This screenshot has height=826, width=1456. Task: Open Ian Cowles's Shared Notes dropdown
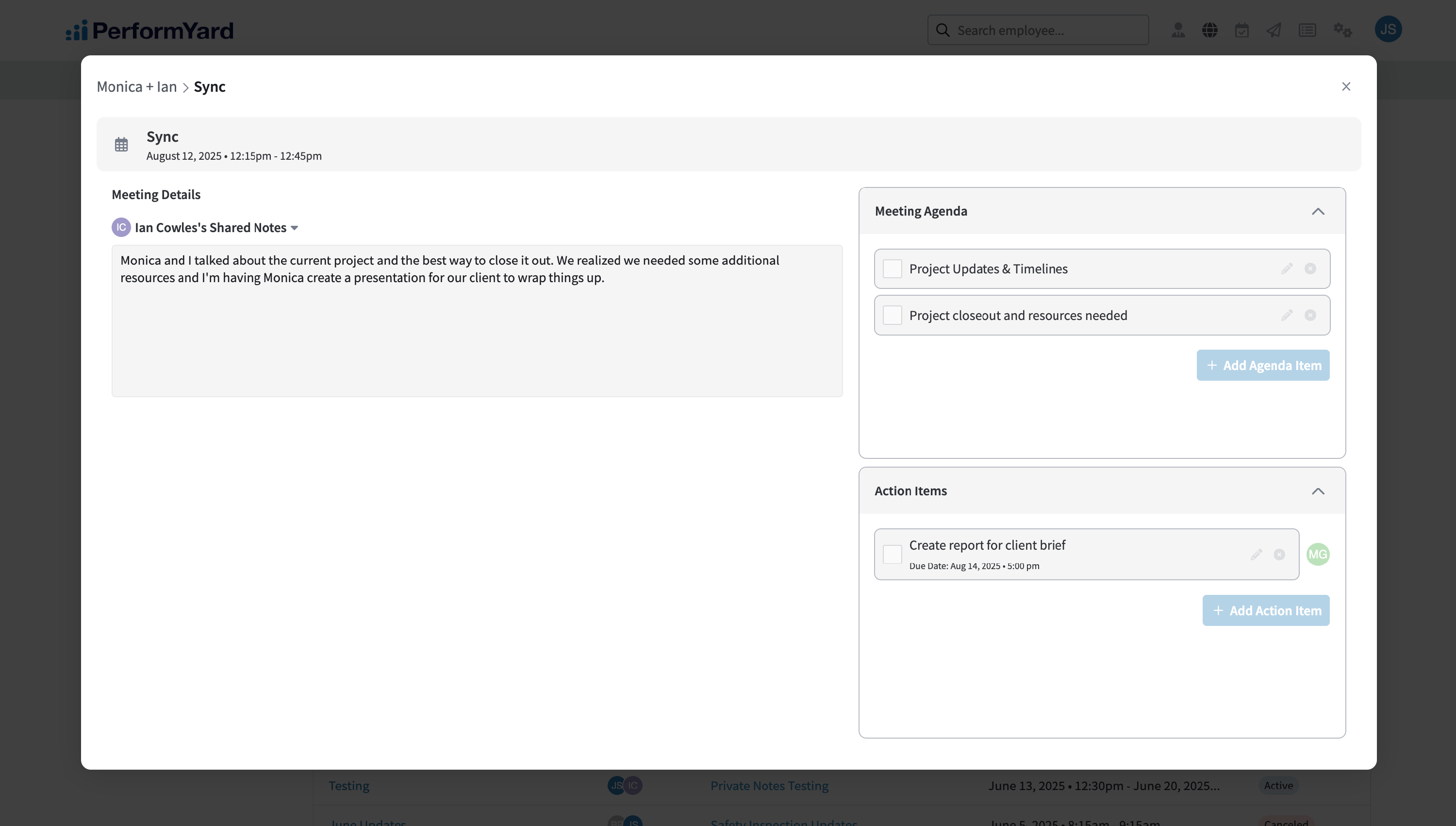click(x=294, y=227)
